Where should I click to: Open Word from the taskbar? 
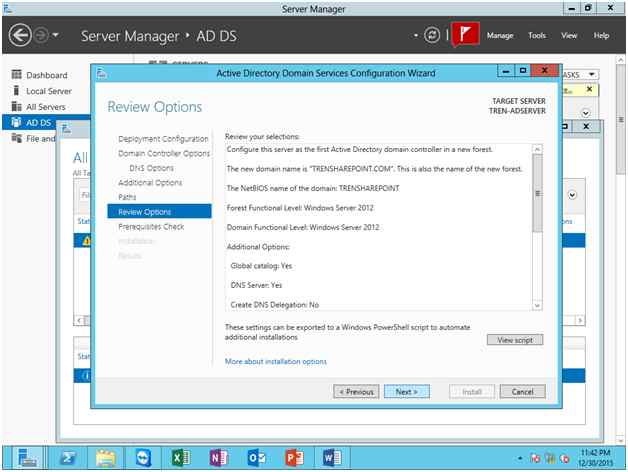(x=332, y=458)
